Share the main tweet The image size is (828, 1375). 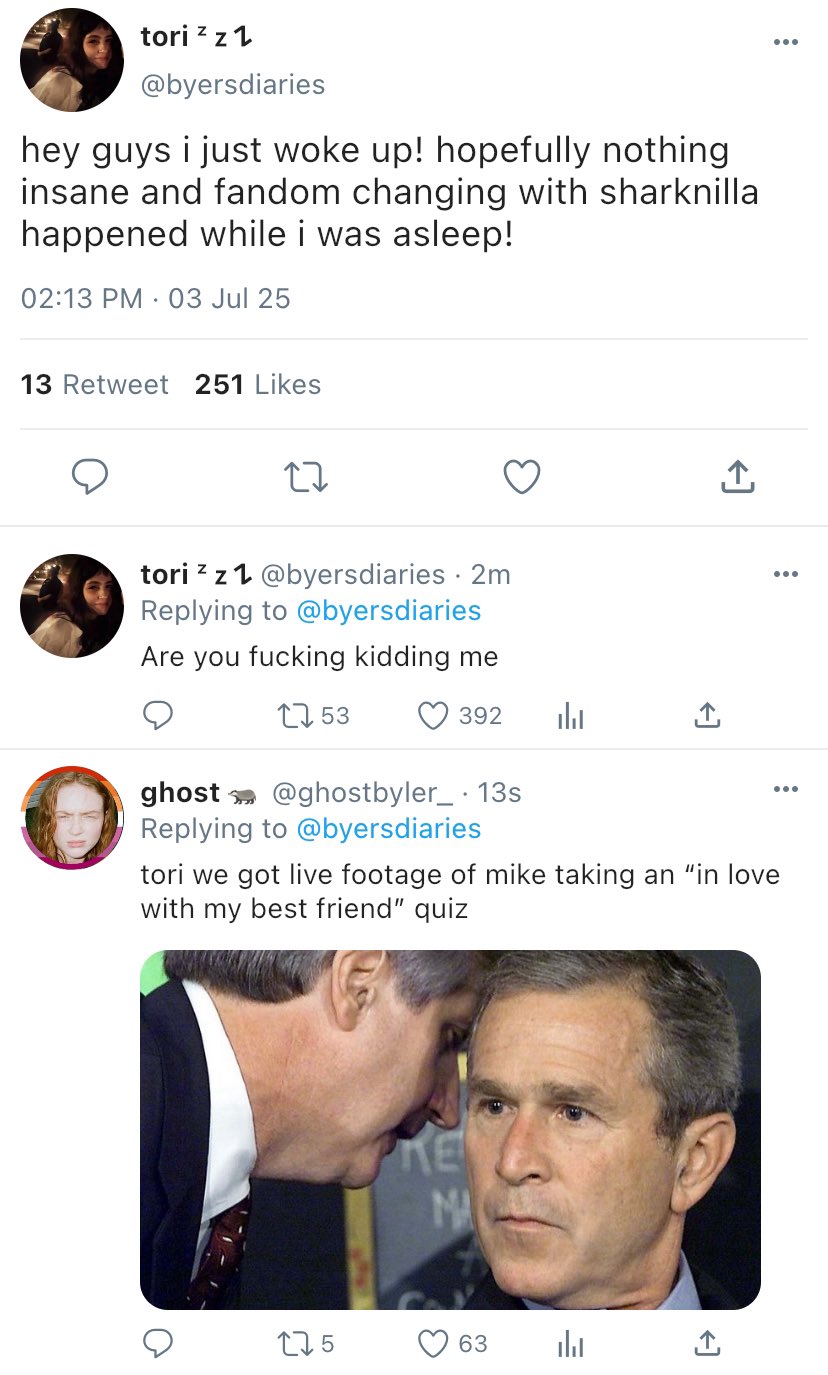[x=737, y=478]
